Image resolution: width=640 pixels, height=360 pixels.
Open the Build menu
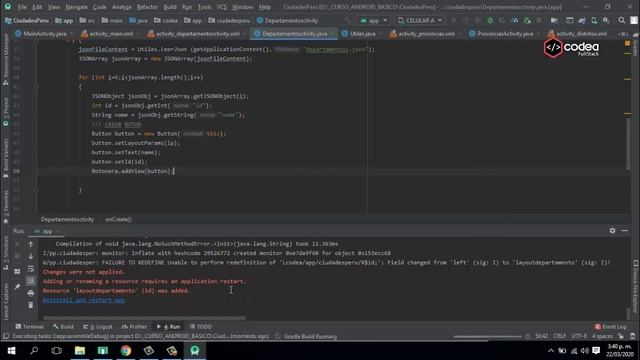(170, 7)
